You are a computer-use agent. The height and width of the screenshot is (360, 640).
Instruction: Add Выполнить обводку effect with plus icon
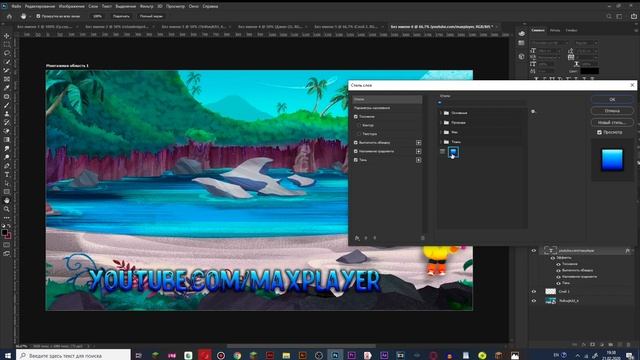[x=418, y=142]
